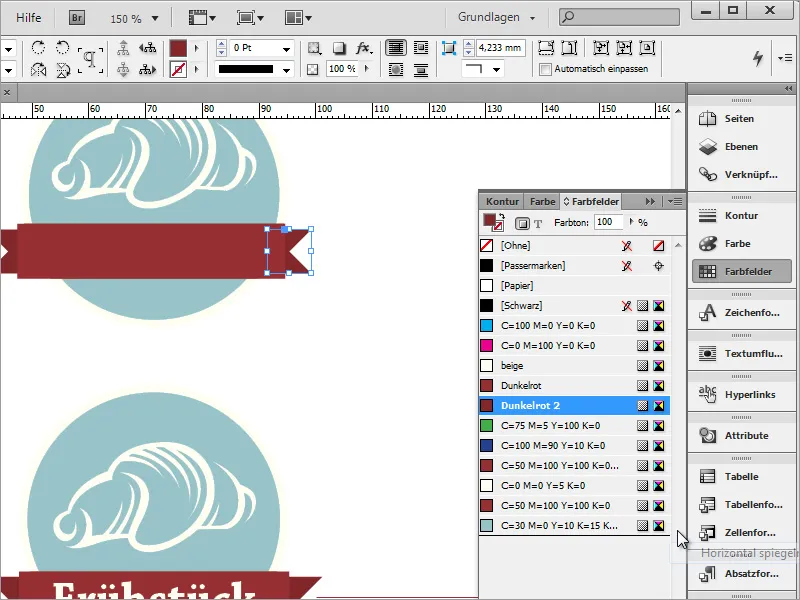
Task: Toggle formatting affects text button
Action: click(538, 223)
